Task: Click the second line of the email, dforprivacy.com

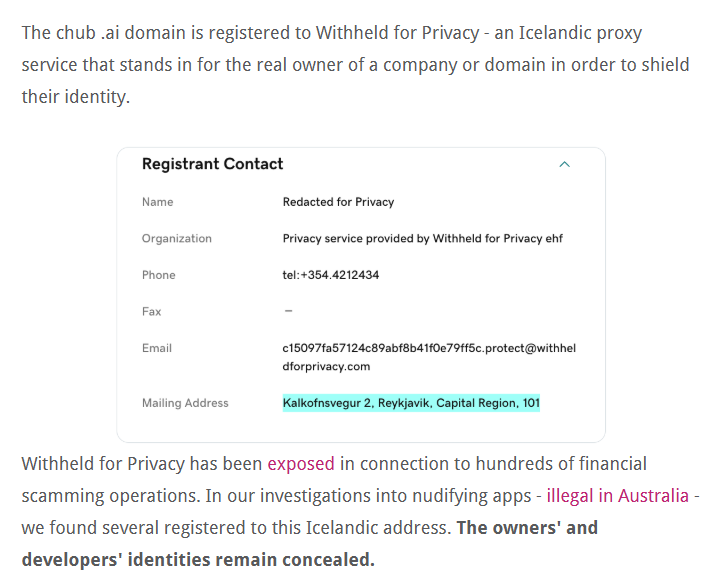Action: [326, 367]
